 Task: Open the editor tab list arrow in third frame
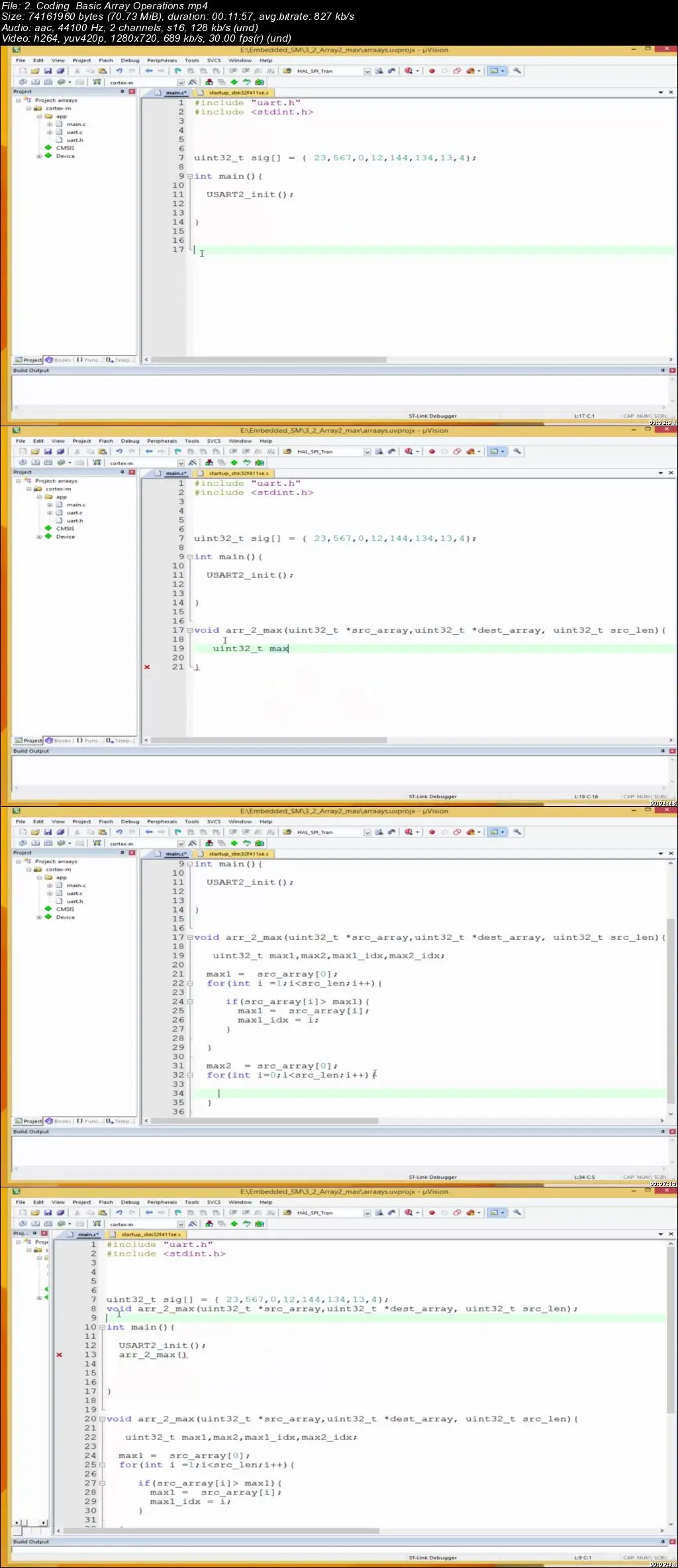tap(661, 854)
